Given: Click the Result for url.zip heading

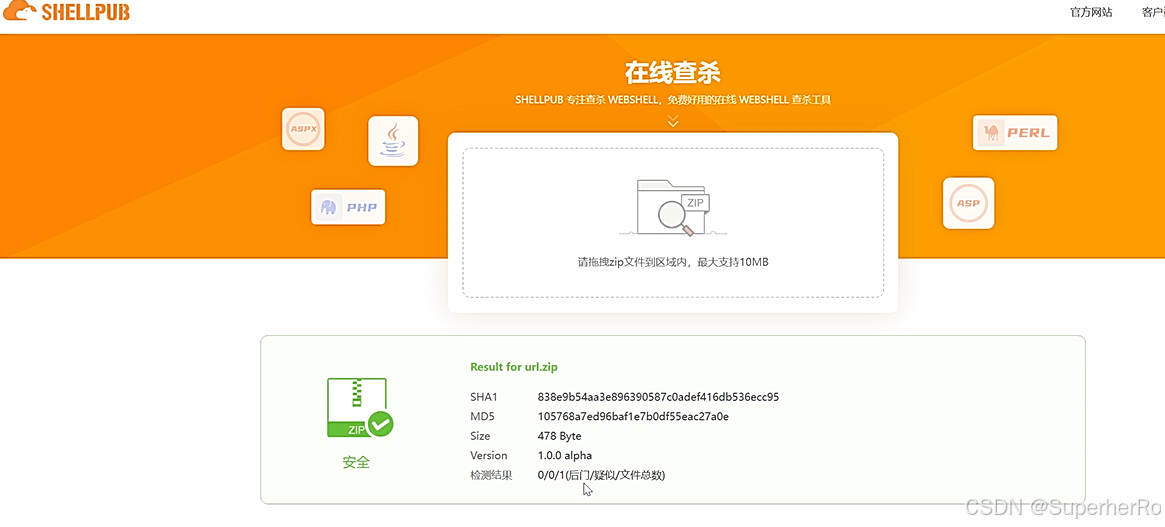Looking at the screenshot, I should point(515,367).
